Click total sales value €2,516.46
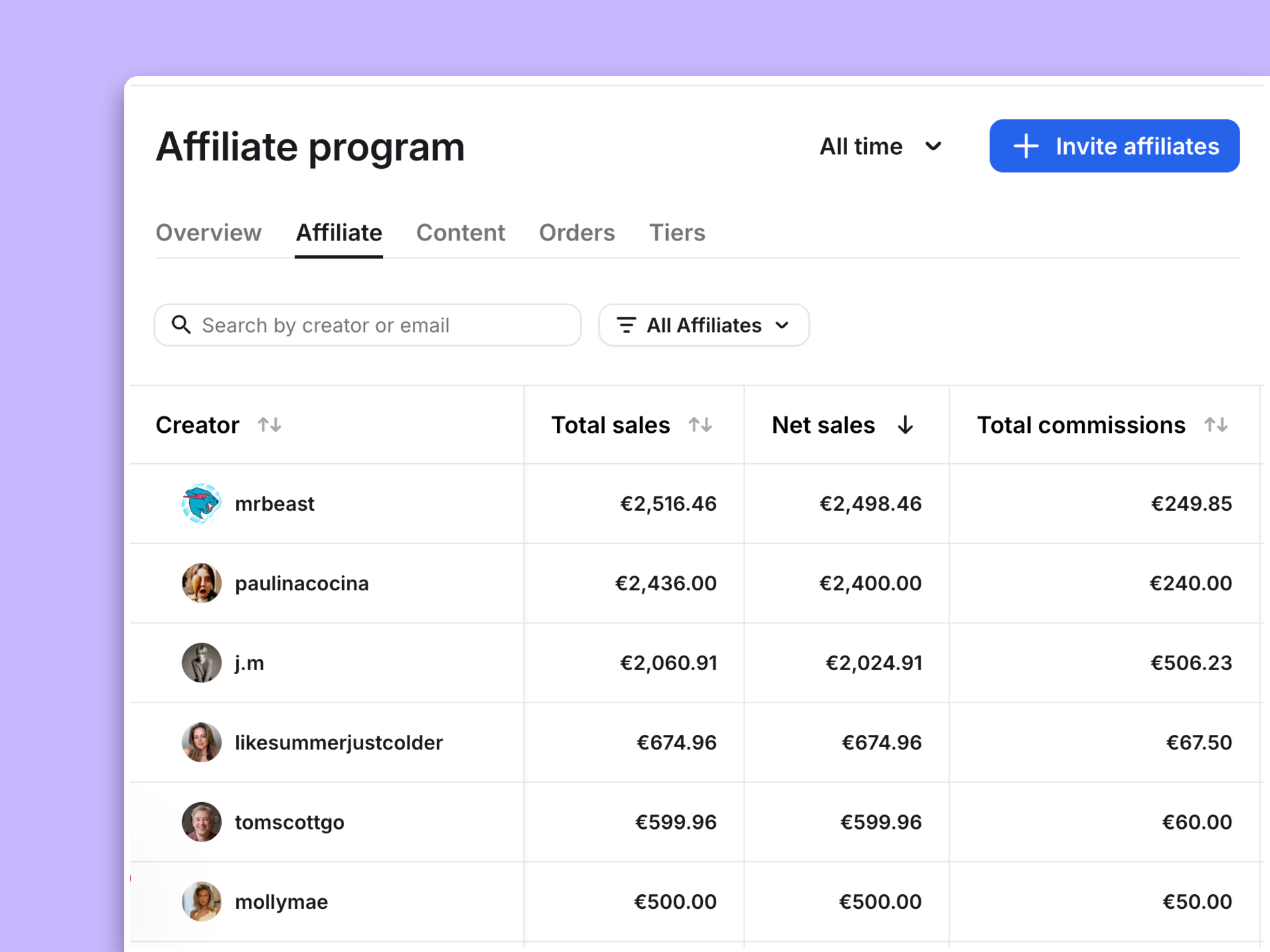The height and width of the screenshot is (952, 1270). click(x=668, y=504)
